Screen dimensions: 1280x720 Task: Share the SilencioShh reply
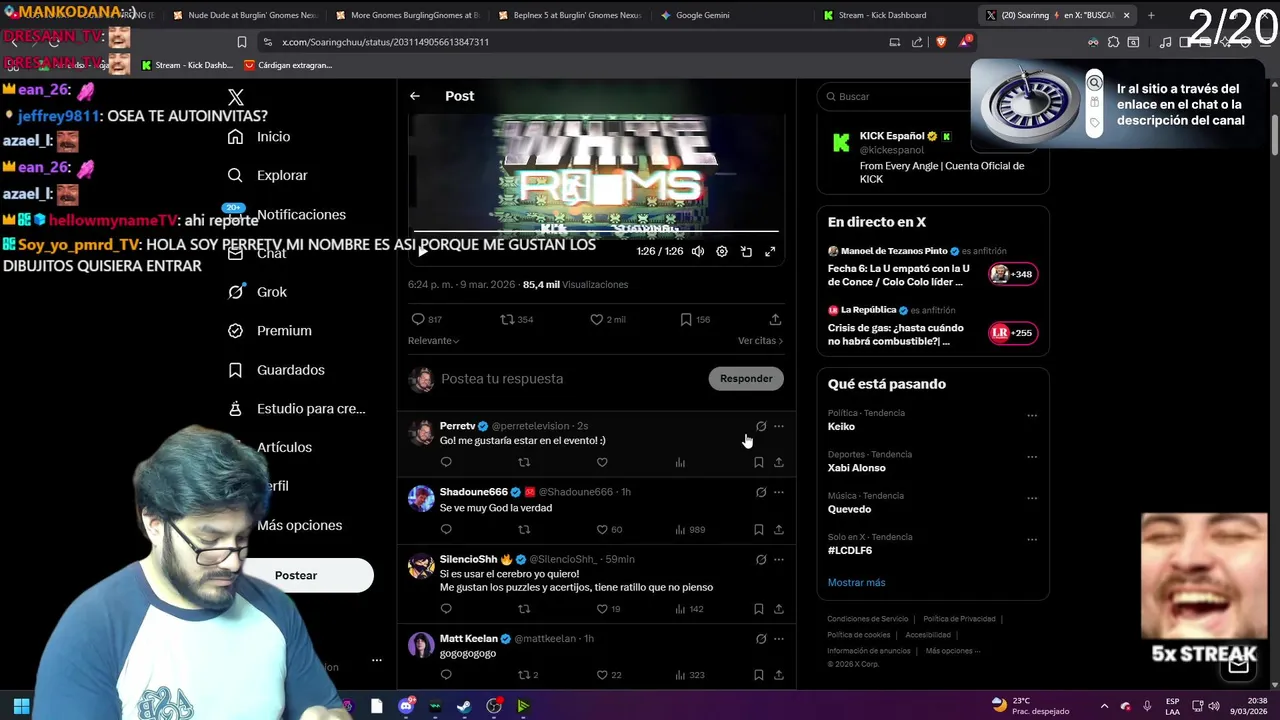(x=779, y=609)
